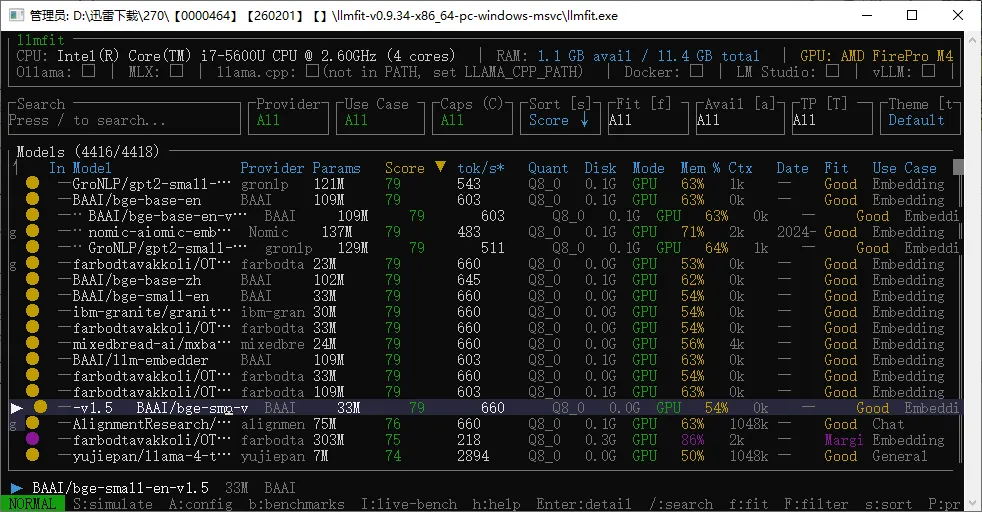Screen dimensions: 982x512
Task: Open the Fit [f] filter box
Action: (649, 116)
